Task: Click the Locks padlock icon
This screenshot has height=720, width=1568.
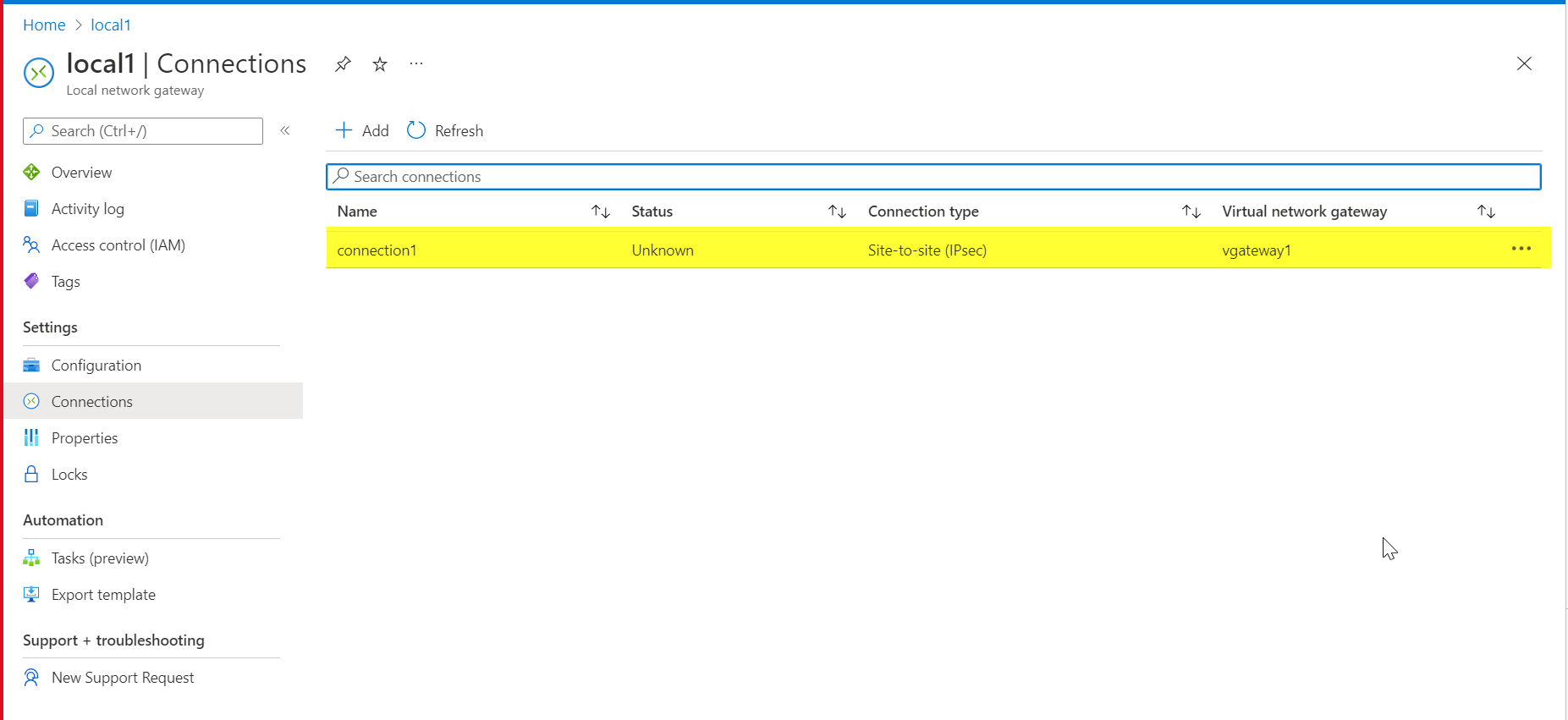Action: point(31,474)
